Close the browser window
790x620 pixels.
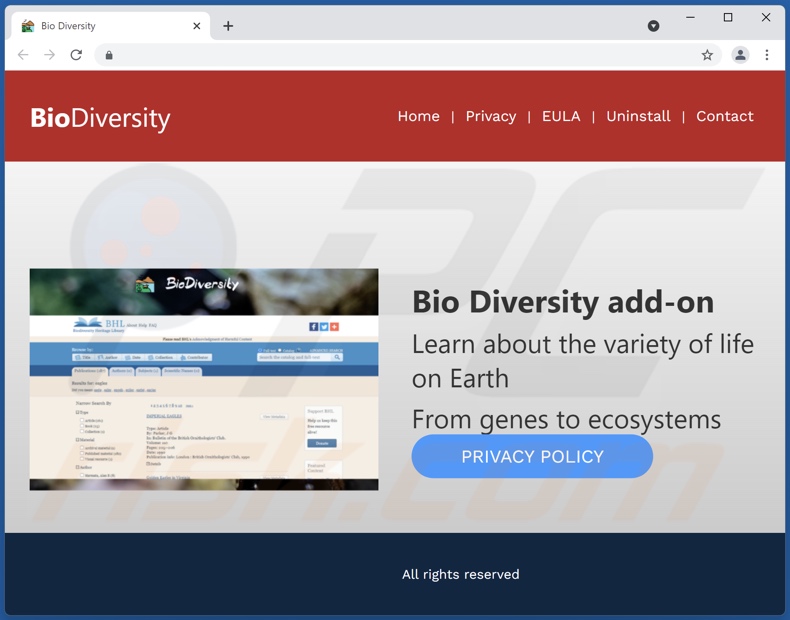[x=766, y=18]
